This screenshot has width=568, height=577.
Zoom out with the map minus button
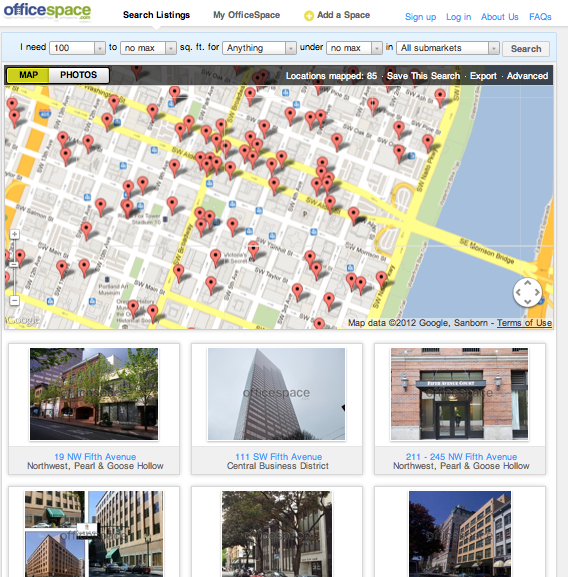pos(14,301)
